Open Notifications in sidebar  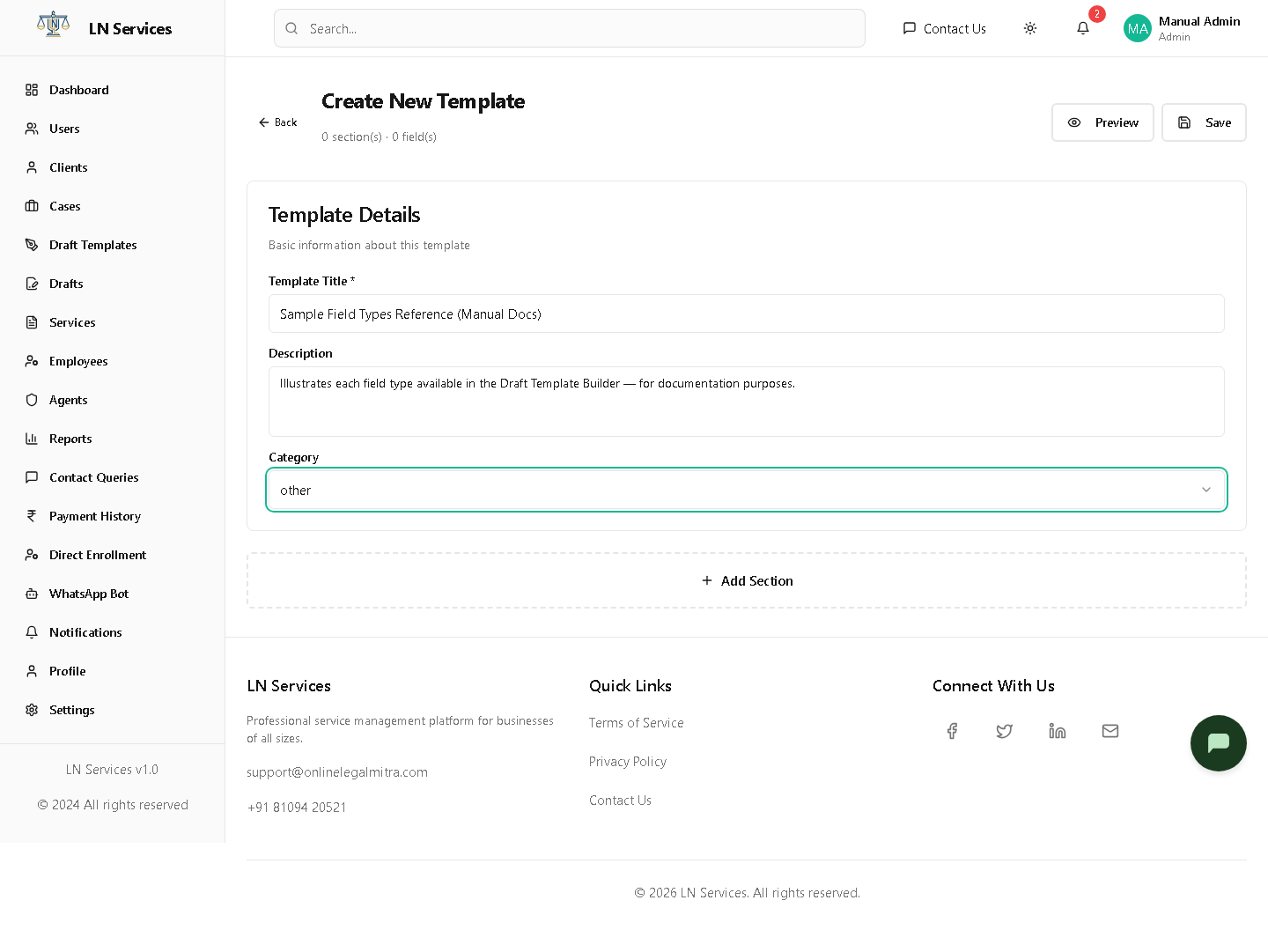[x=112, y=632]
